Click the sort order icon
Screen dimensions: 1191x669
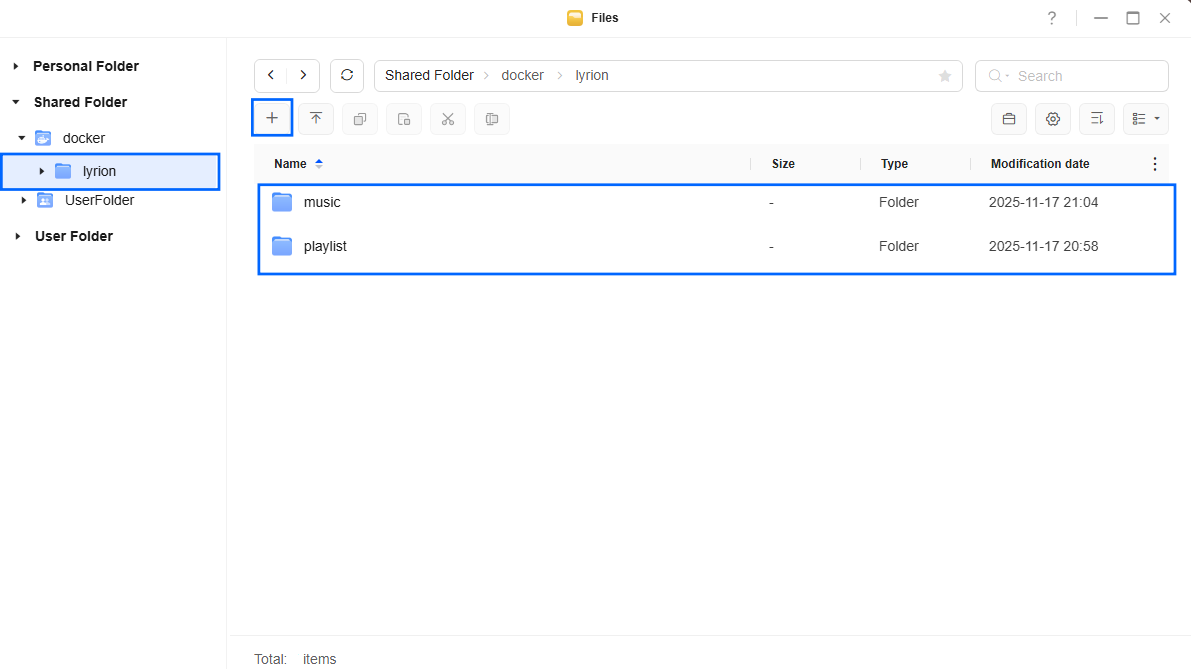pos(1097,119)
